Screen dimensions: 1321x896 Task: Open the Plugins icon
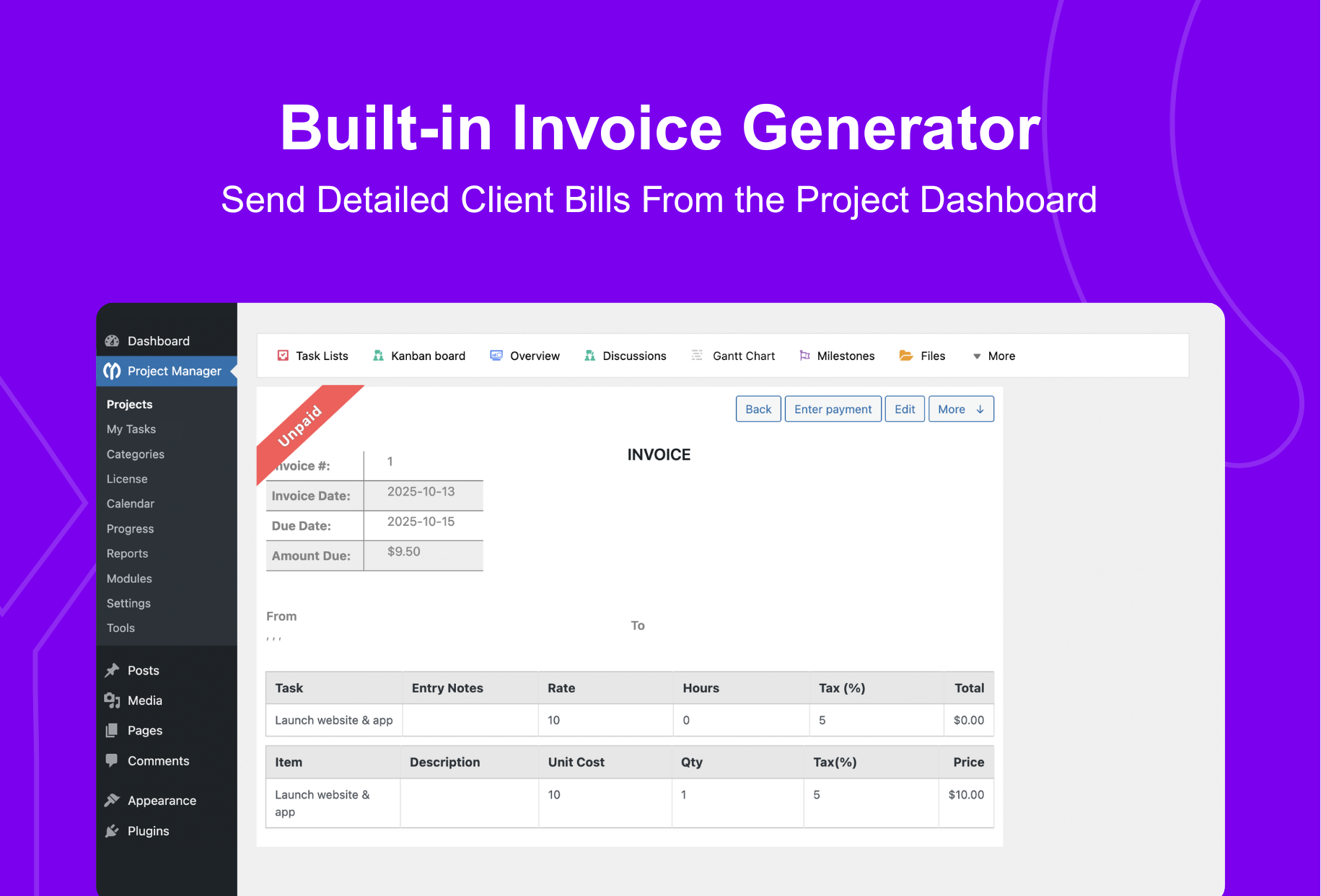[x=113, y=831]
